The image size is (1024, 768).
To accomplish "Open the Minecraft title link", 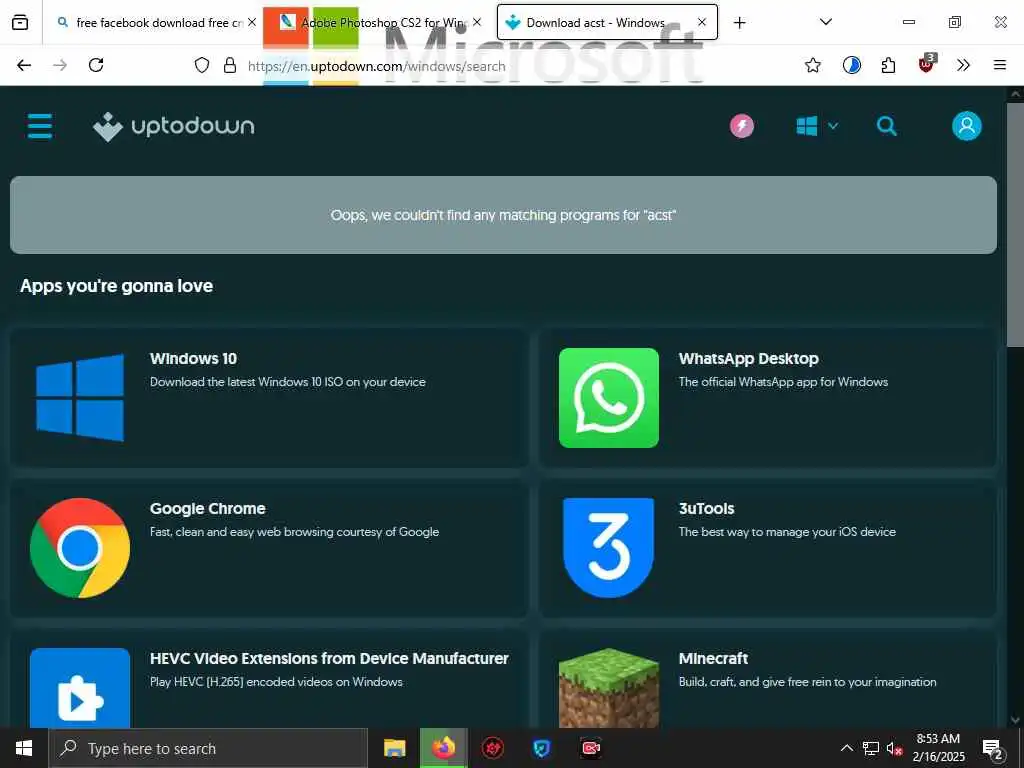I will 713,658.
